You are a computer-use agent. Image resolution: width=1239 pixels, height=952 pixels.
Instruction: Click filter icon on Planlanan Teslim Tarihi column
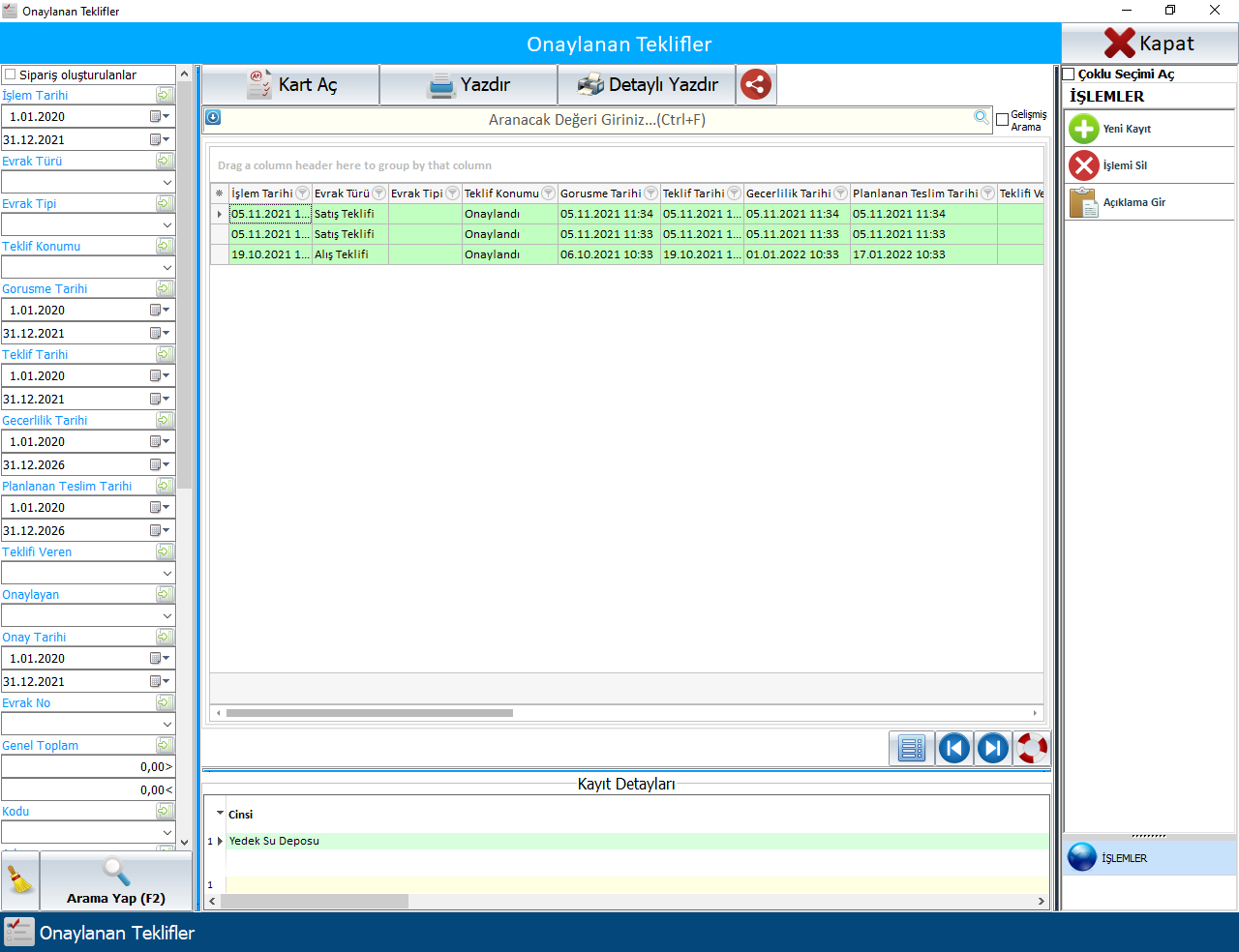coord(987,193)
